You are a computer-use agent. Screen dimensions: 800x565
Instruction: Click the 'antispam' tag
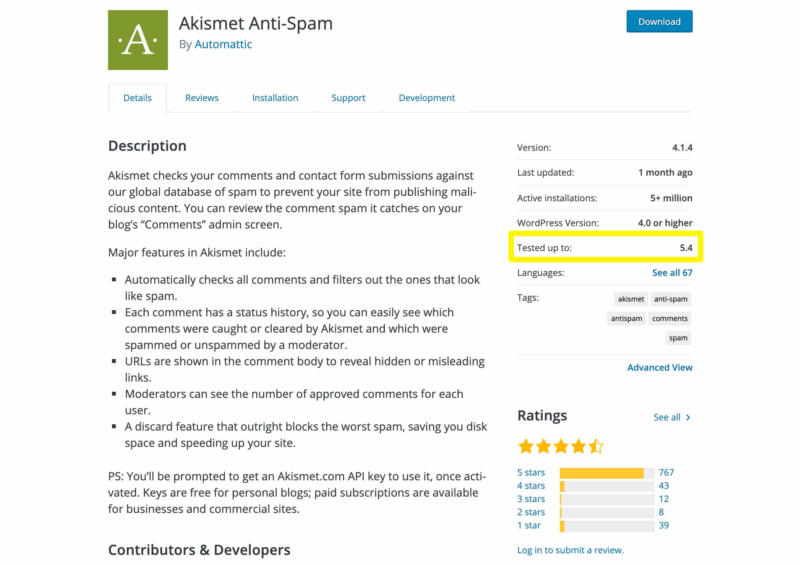point(627,318)
